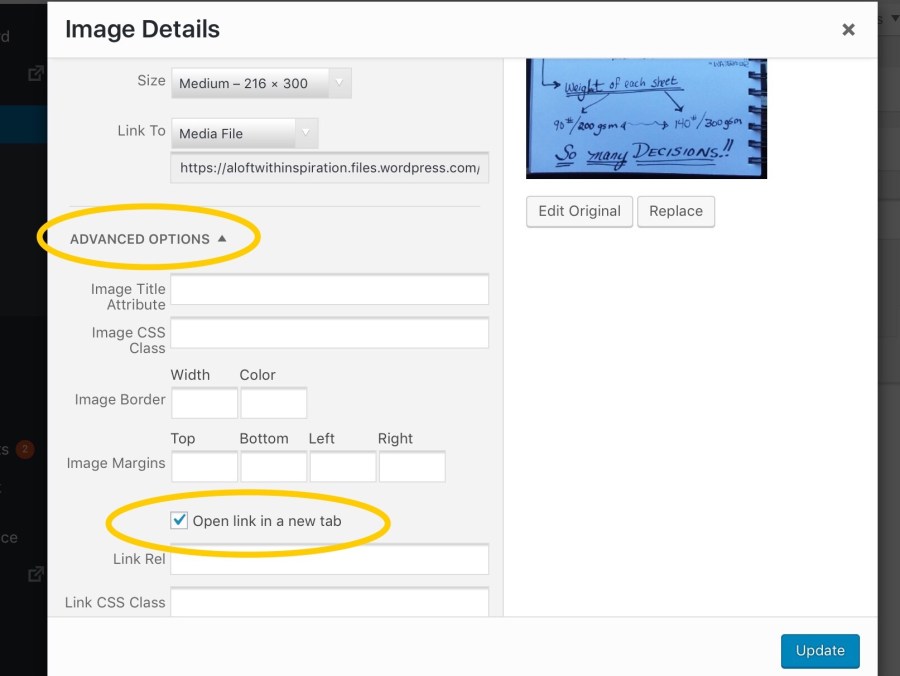
Task: Toggle the Open link in a new tab checkbox
Action: coord(179,520)
